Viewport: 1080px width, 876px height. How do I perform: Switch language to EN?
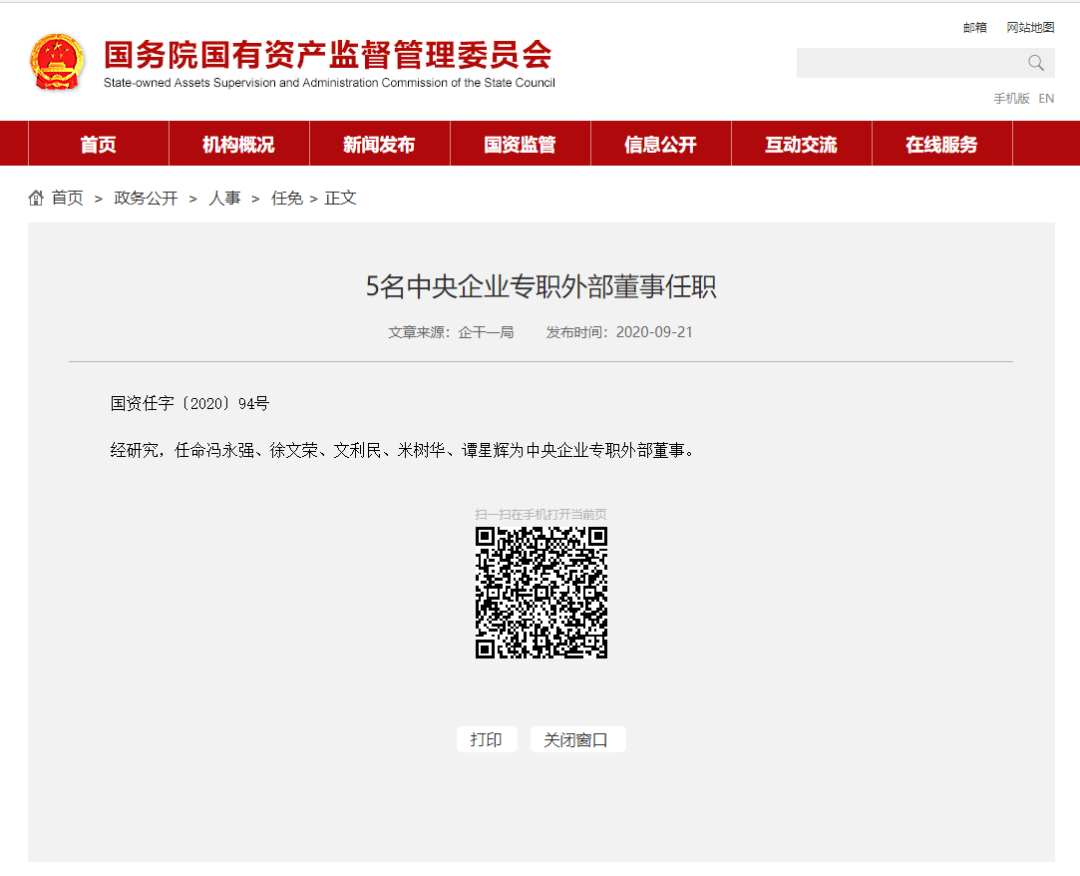1046,98
